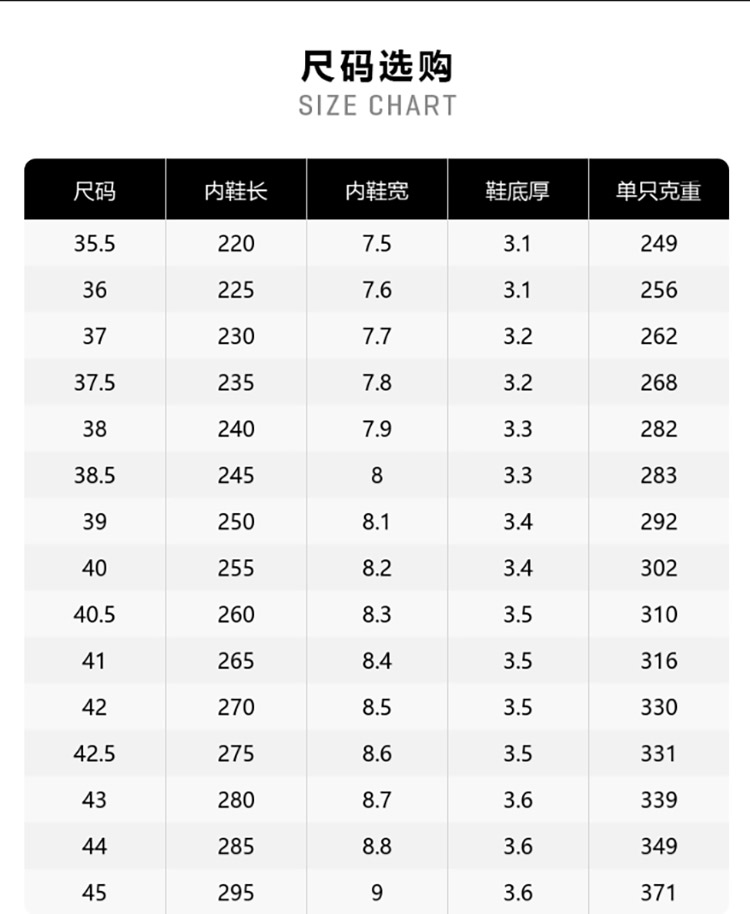The height and width of the screenshot is (914, 750).
Task: Click the 尺码选购 heading
Action: (x=377, y=66)
